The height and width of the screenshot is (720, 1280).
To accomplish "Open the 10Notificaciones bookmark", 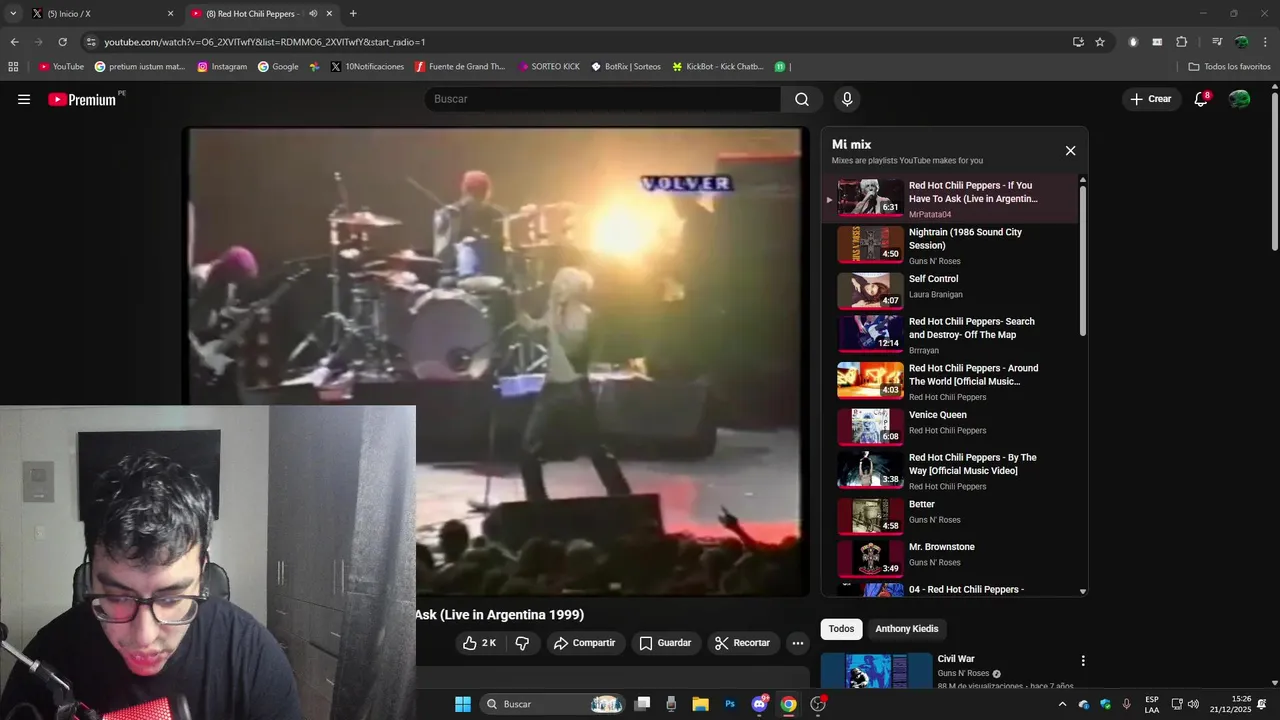I will (367, 67).
